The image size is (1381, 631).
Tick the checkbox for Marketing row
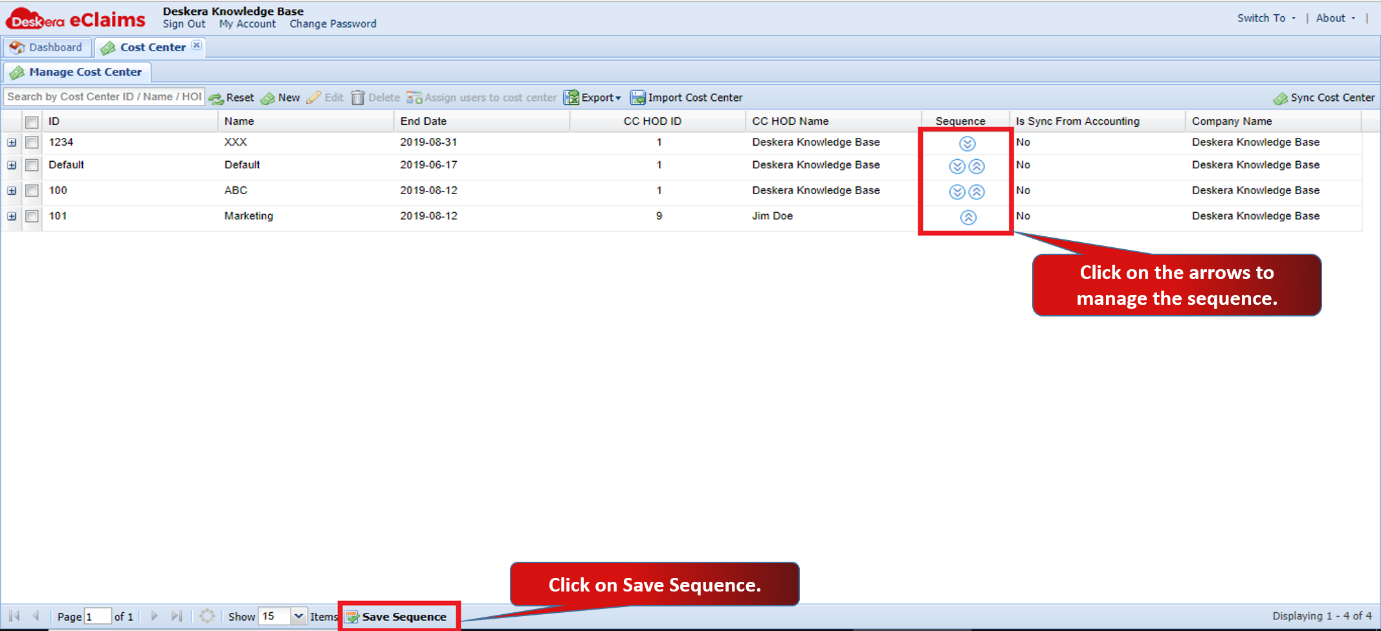coord(32,216)
